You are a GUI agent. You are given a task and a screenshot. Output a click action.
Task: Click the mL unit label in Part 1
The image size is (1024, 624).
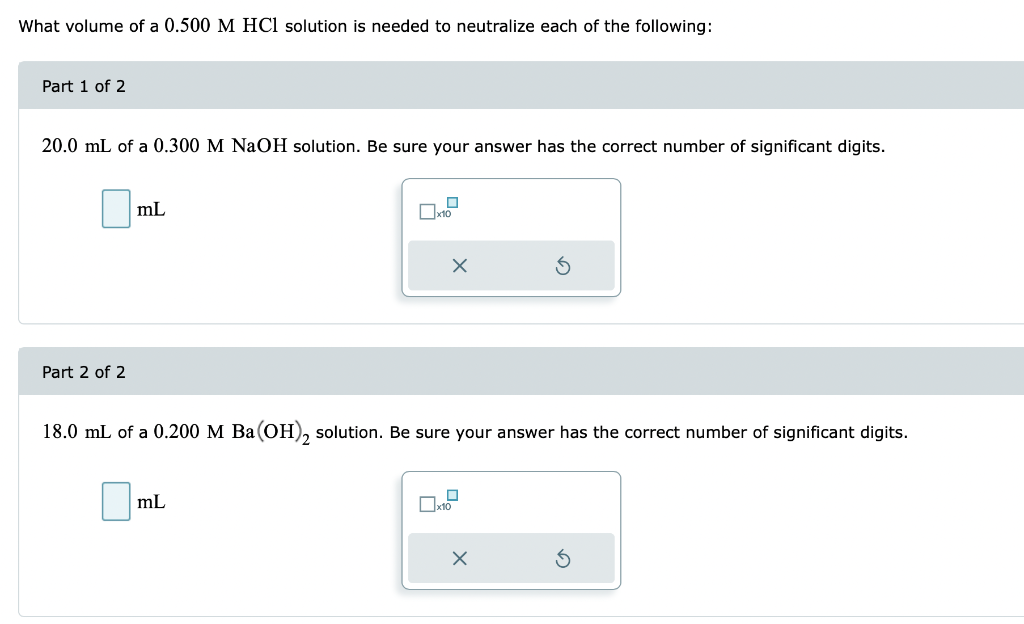(151, 209)
